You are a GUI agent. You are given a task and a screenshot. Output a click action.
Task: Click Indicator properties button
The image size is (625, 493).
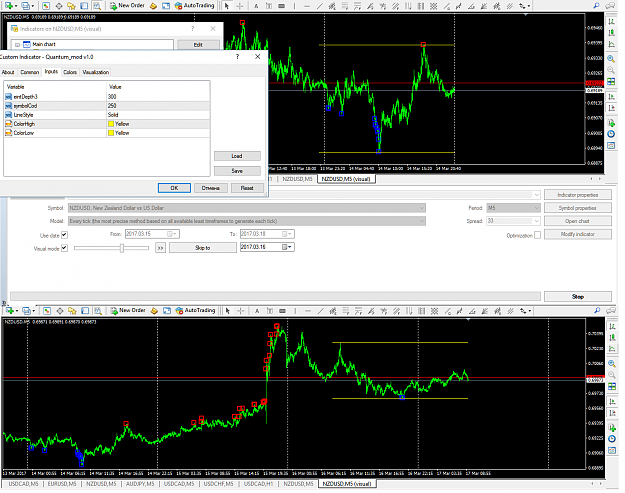click(578, 195)
